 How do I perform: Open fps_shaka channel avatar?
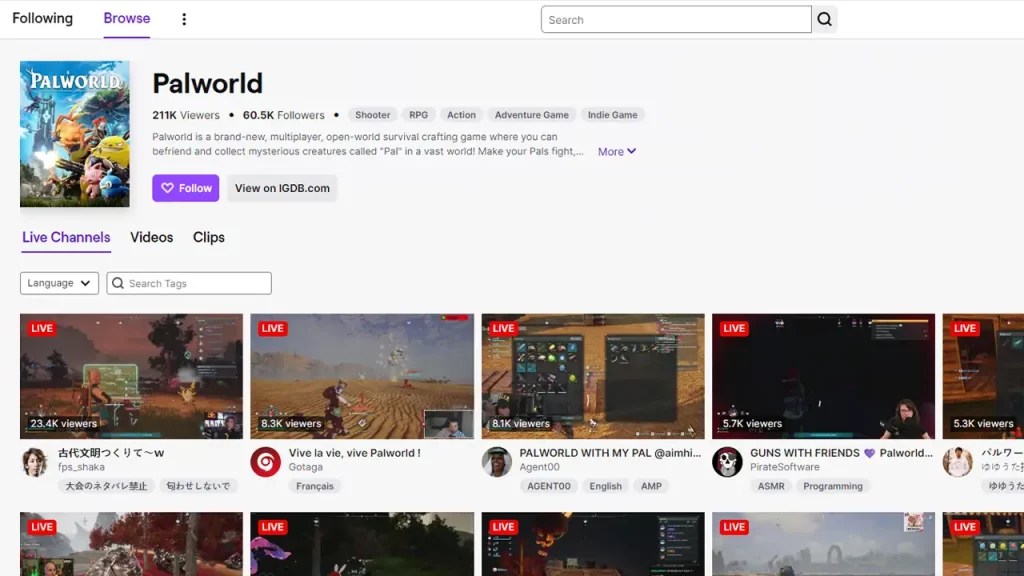point(35,462)
